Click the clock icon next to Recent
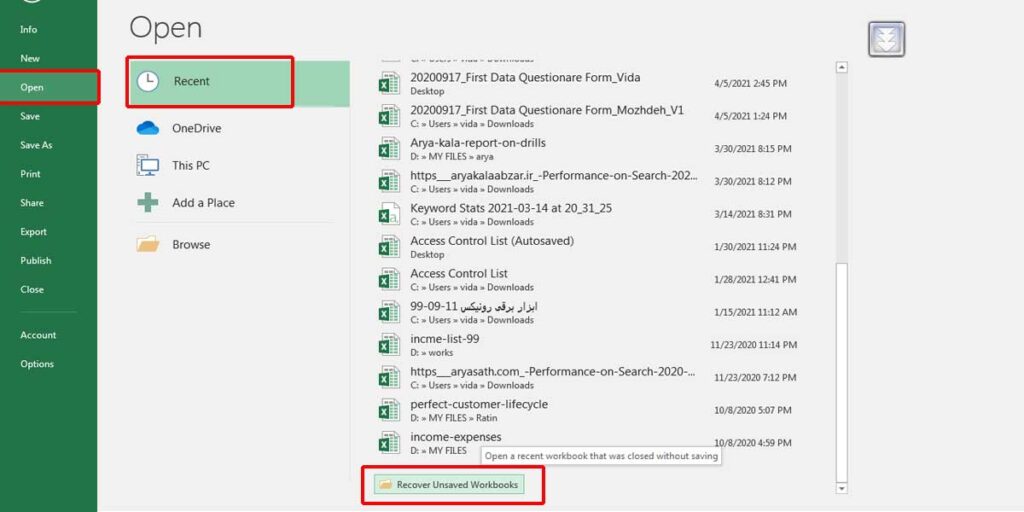1024x512 pixels. 148,82
